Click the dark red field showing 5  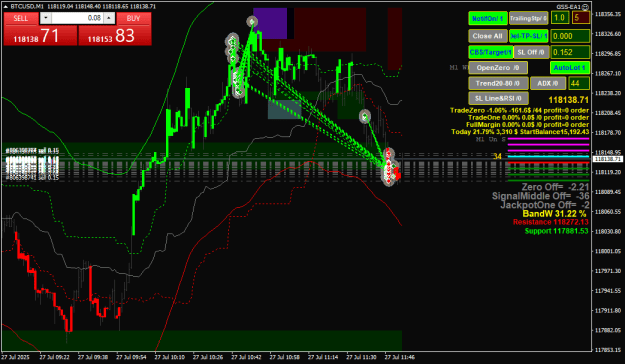click(580, 18)
